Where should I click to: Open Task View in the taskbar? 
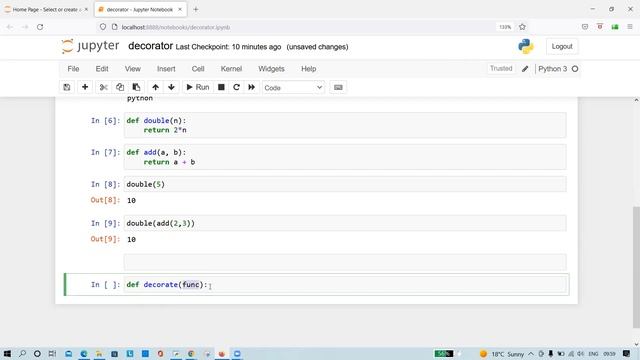52,353
